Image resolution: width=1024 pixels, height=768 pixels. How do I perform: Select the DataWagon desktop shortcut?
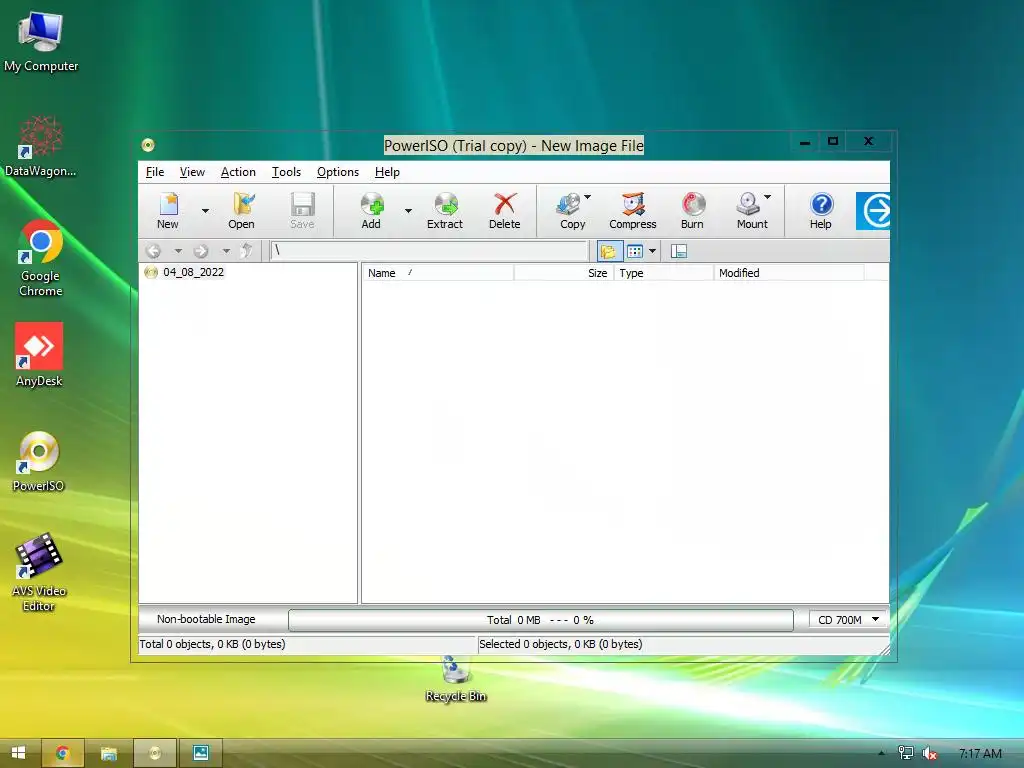(40, 146)
